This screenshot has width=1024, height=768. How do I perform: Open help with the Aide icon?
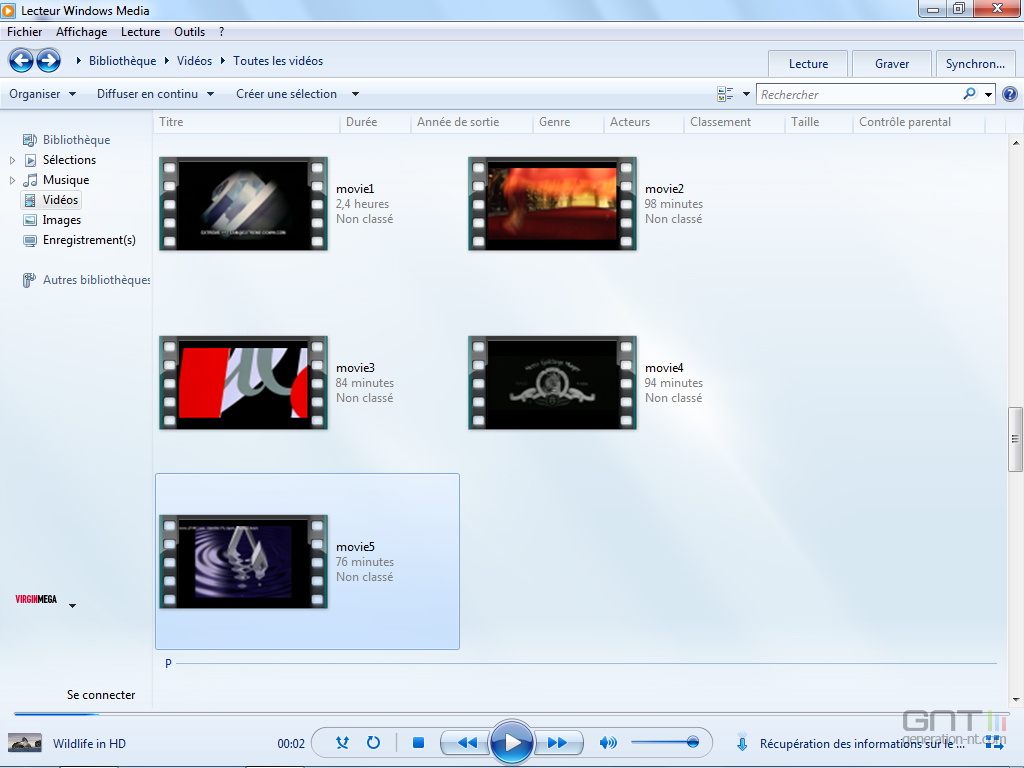pyautogui.click(x=1009, y=93)
